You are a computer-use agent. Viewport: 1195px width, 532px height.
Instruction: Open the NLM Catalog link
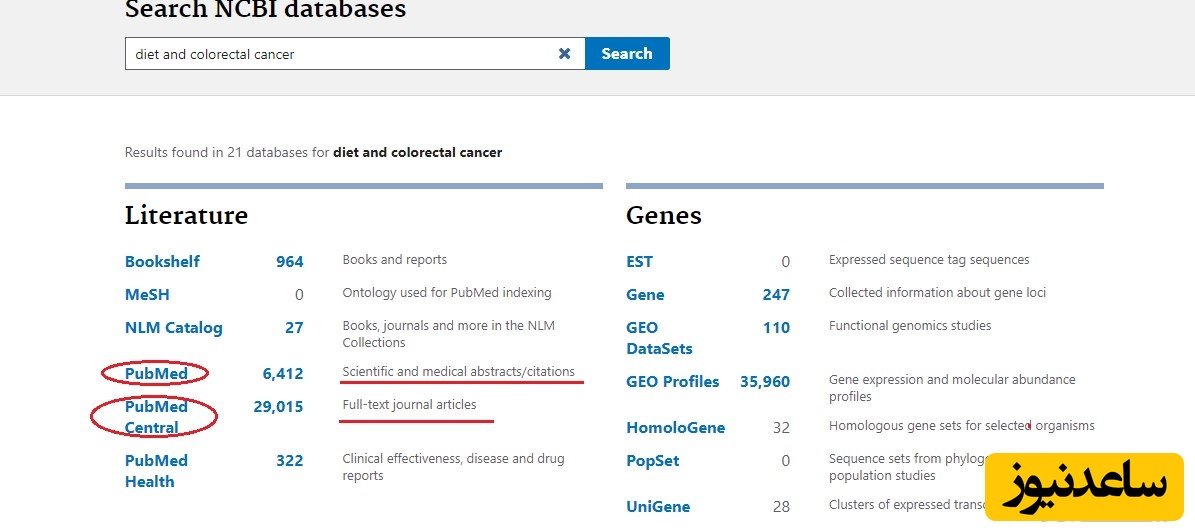173,328
